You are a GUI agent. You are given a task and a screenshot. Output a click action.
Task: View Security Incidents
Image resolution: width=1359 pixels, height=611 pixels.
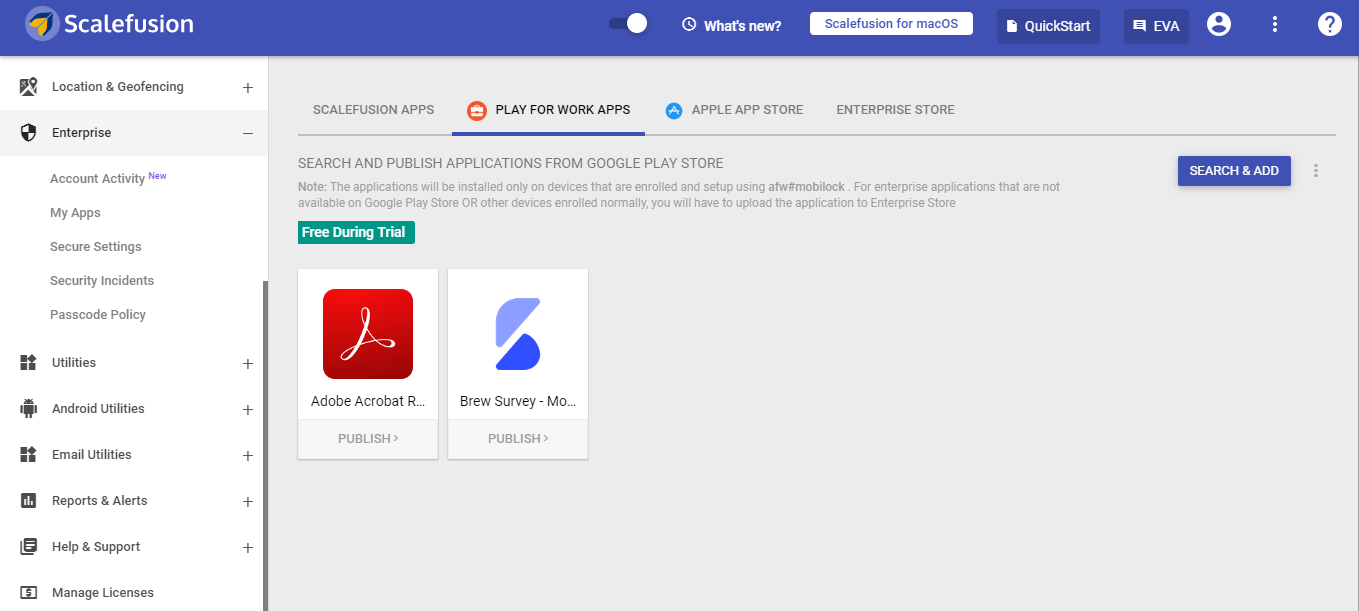102,281
